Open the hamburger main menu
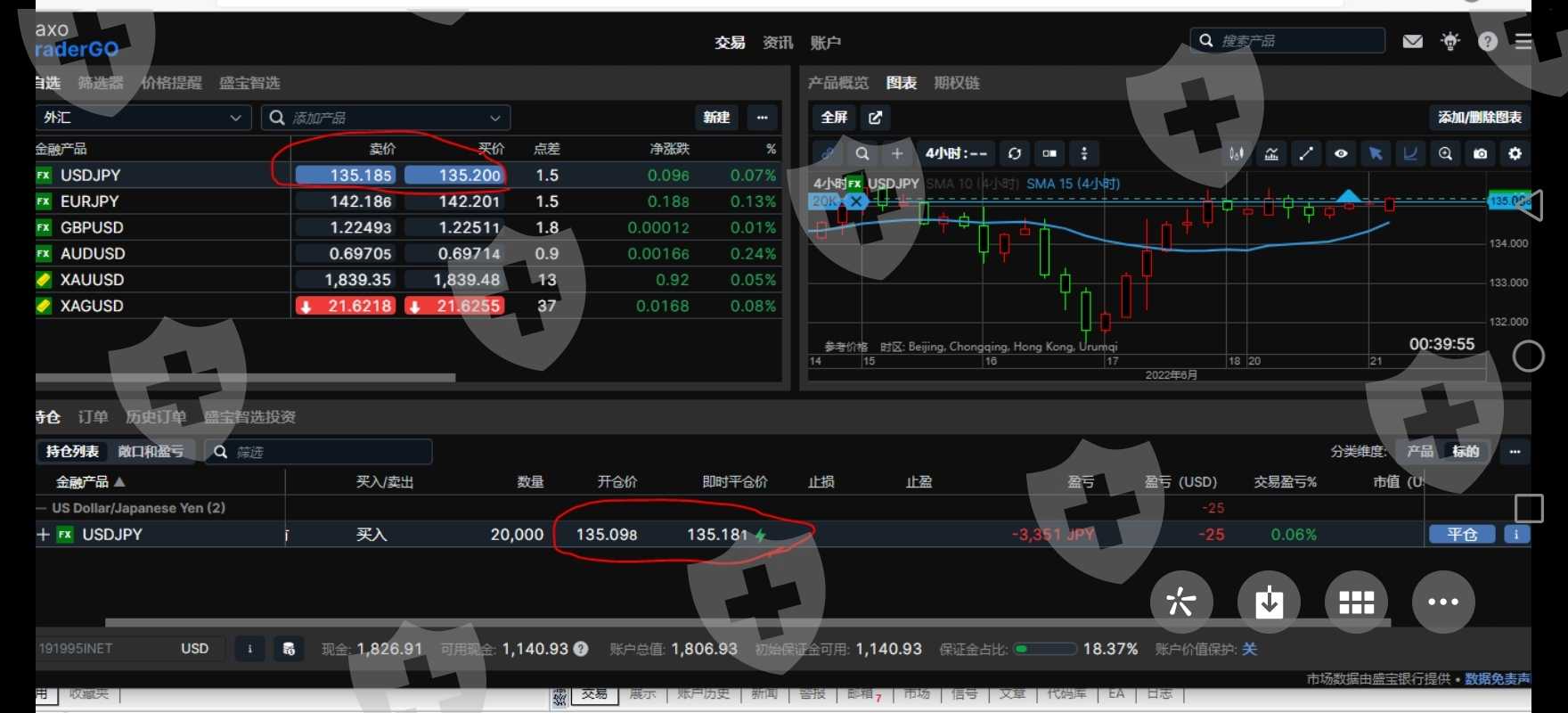Viewport: 1568px width, 713px height. pyautogui.click(x=1523, y=42)
